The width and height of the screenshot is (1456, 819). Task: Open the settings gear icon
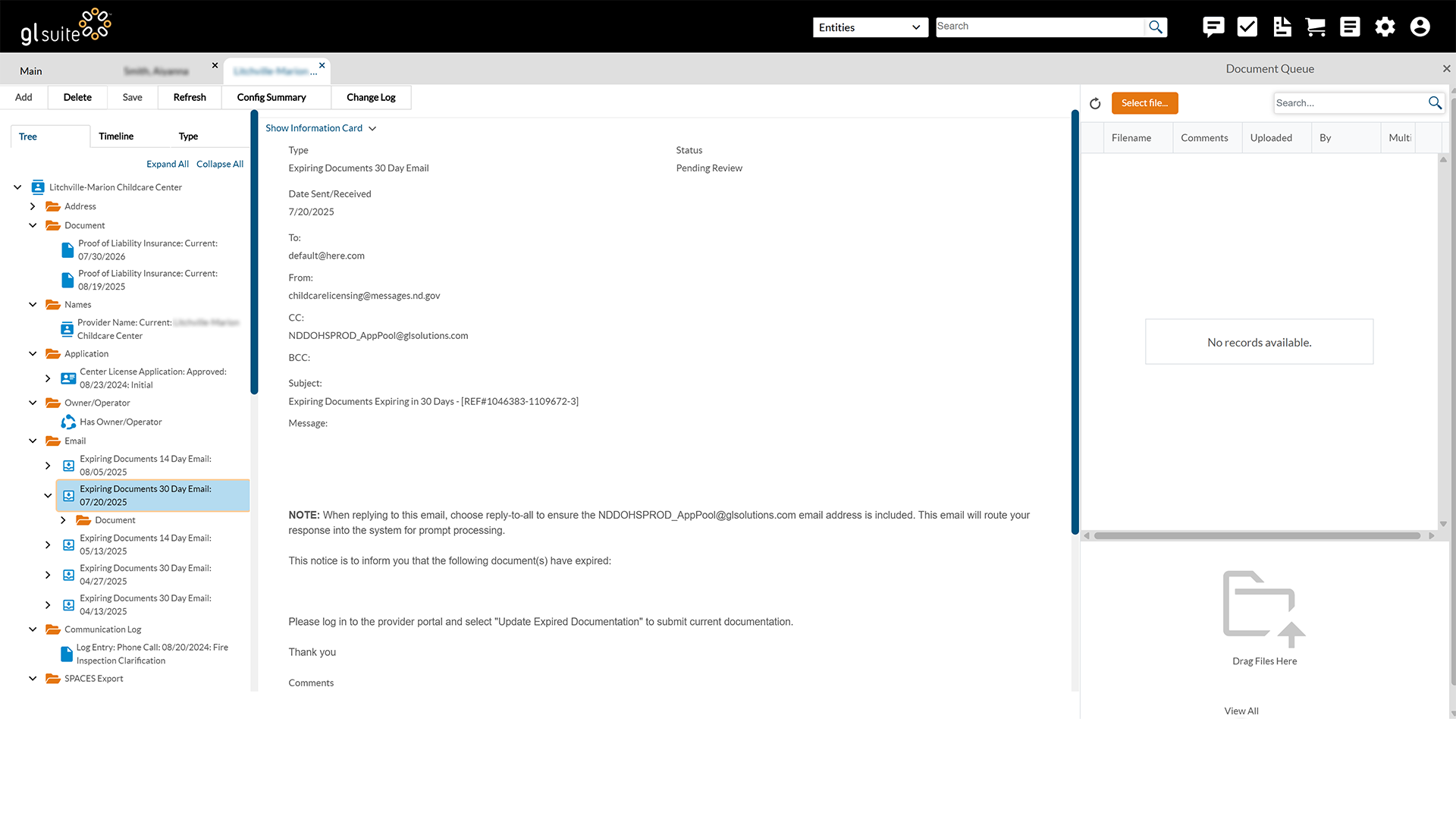[x=1385, y=27]
